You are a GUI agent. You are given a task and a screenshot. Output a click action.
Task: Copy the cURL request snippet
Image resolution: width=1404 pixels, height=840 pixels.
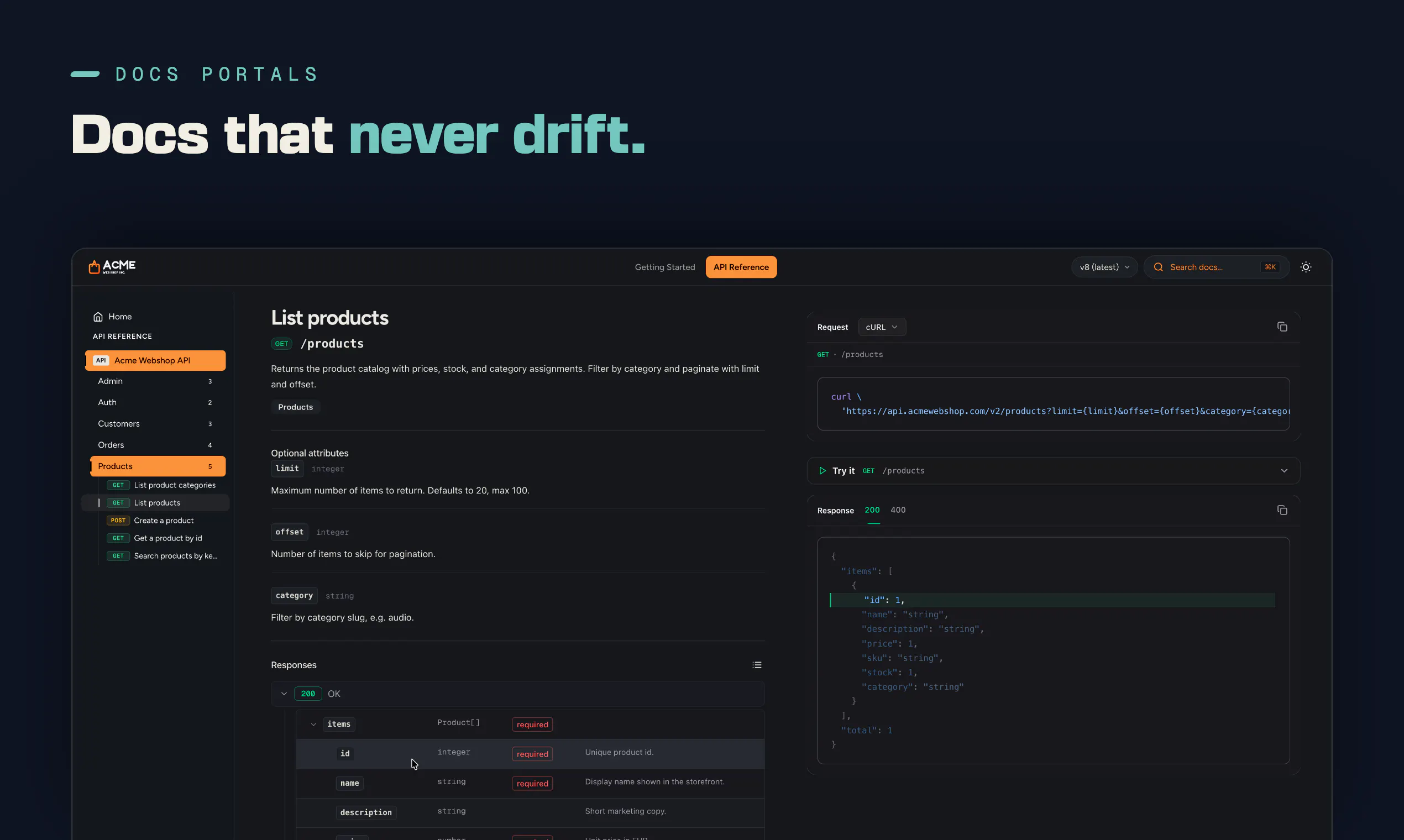pos(1282,327)
